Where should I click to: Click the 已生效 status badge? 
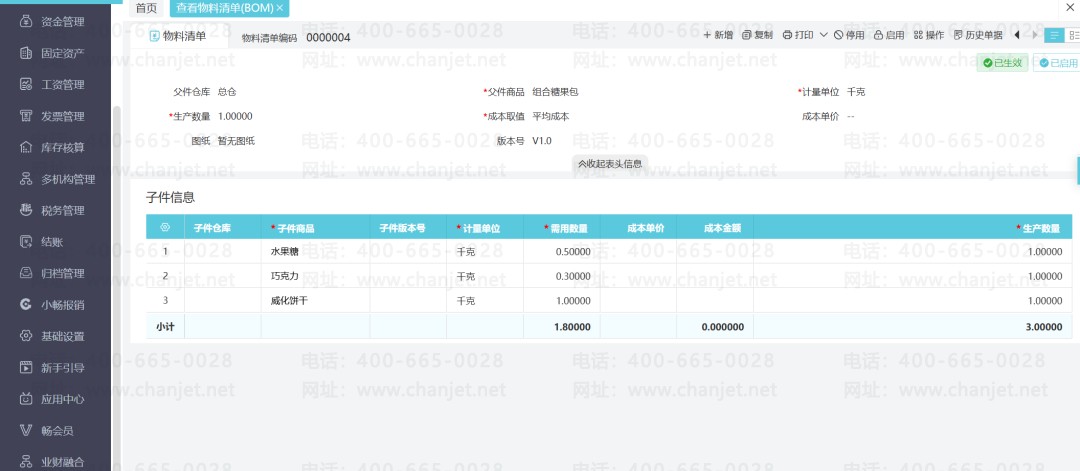point(1002,63)
